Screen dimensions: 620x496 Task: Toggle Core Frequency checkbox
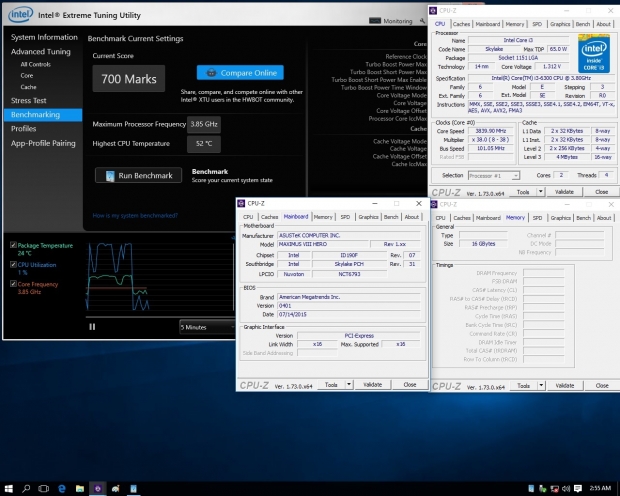tap(13, 284)
